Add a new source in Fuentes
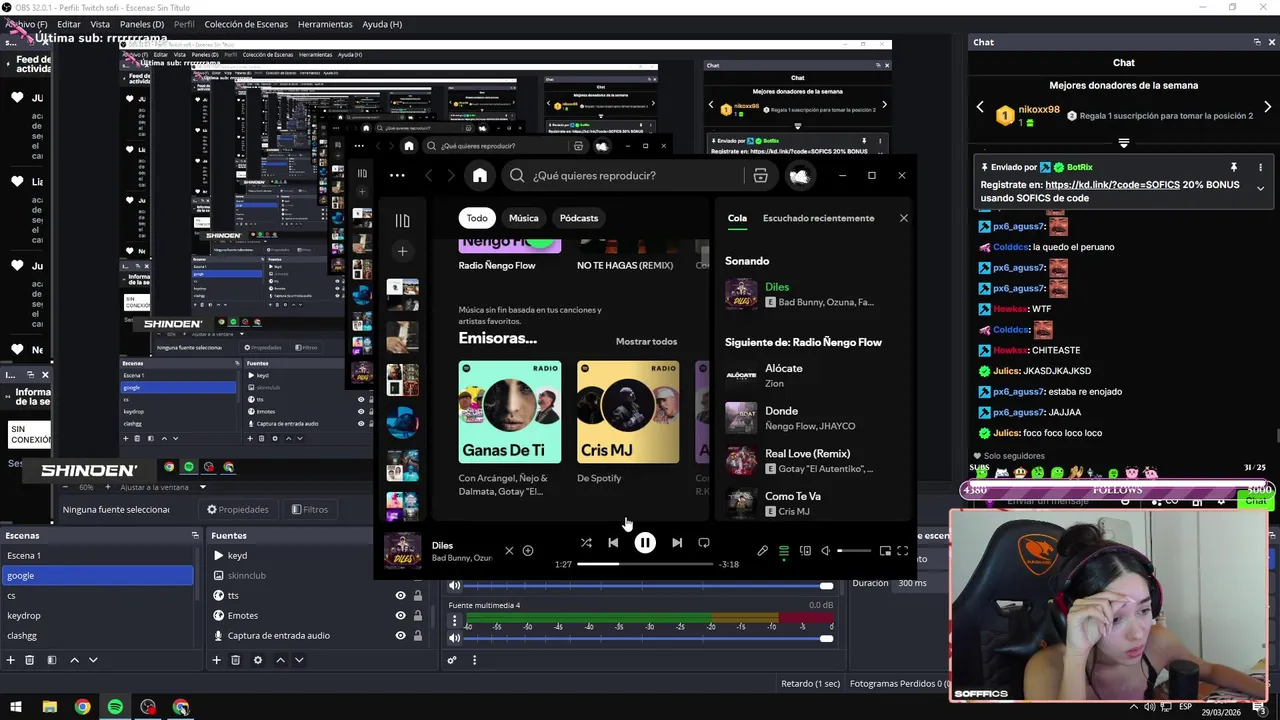The width and height of the screenshot is (1280, 720). [x=216, y=660]
